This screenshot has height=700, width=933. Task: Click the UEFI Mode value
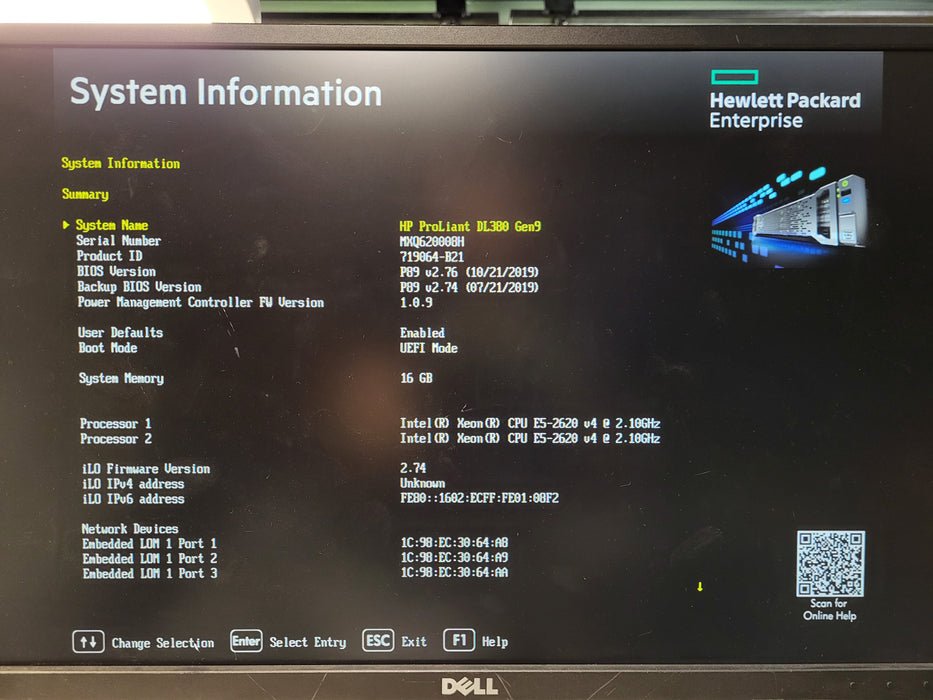click(x=428, y=348)
